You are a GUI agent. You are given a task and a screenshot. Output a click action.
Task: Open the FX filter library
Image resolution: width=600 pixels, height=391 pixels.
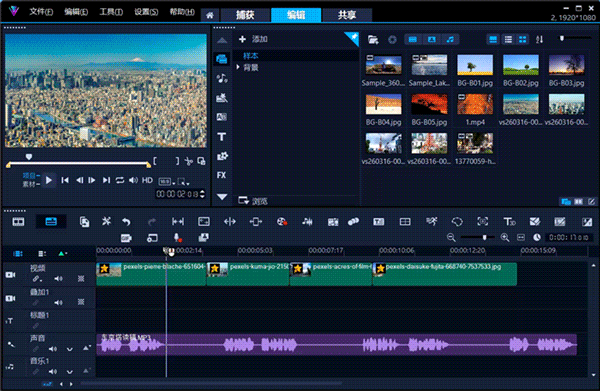(222, 175)
